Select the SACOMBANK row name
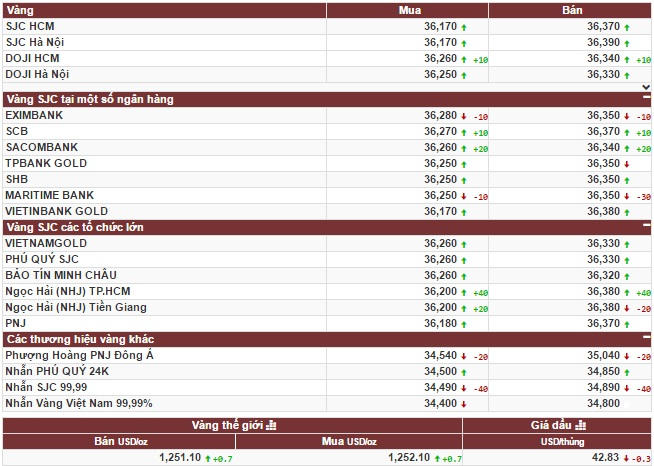 36,147
